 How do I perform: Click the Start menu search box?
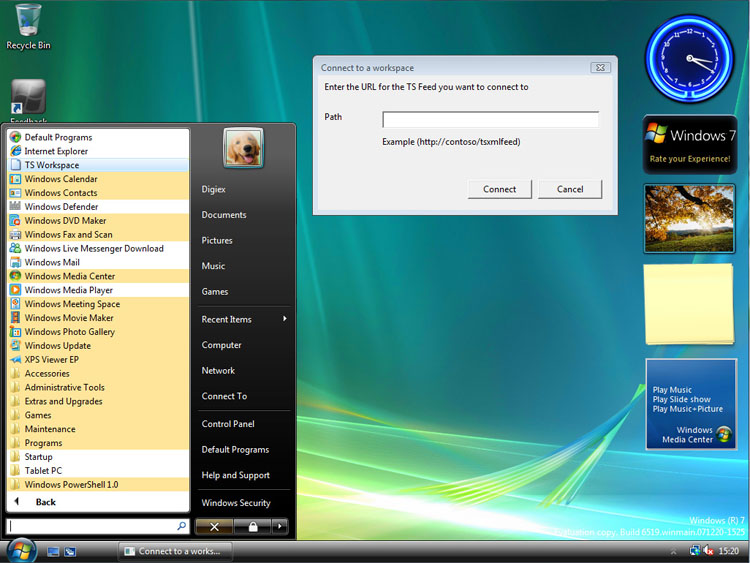click(98, 526)
